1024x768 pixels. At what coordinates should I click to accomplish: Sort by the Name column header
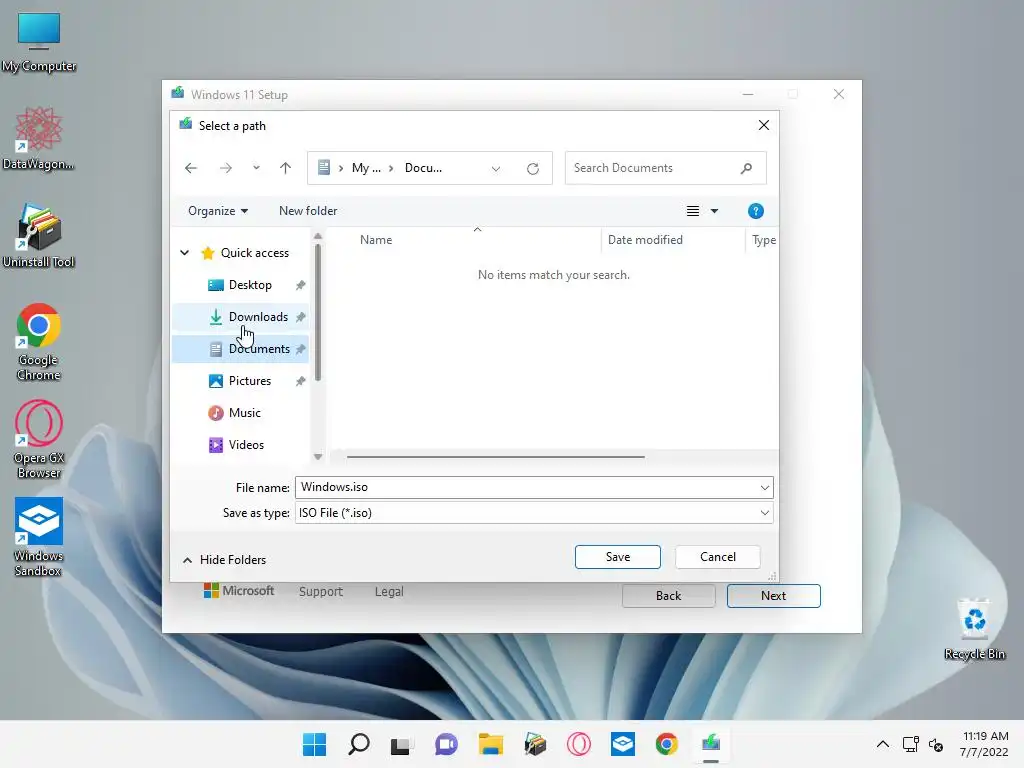click(x=376, y=240)
